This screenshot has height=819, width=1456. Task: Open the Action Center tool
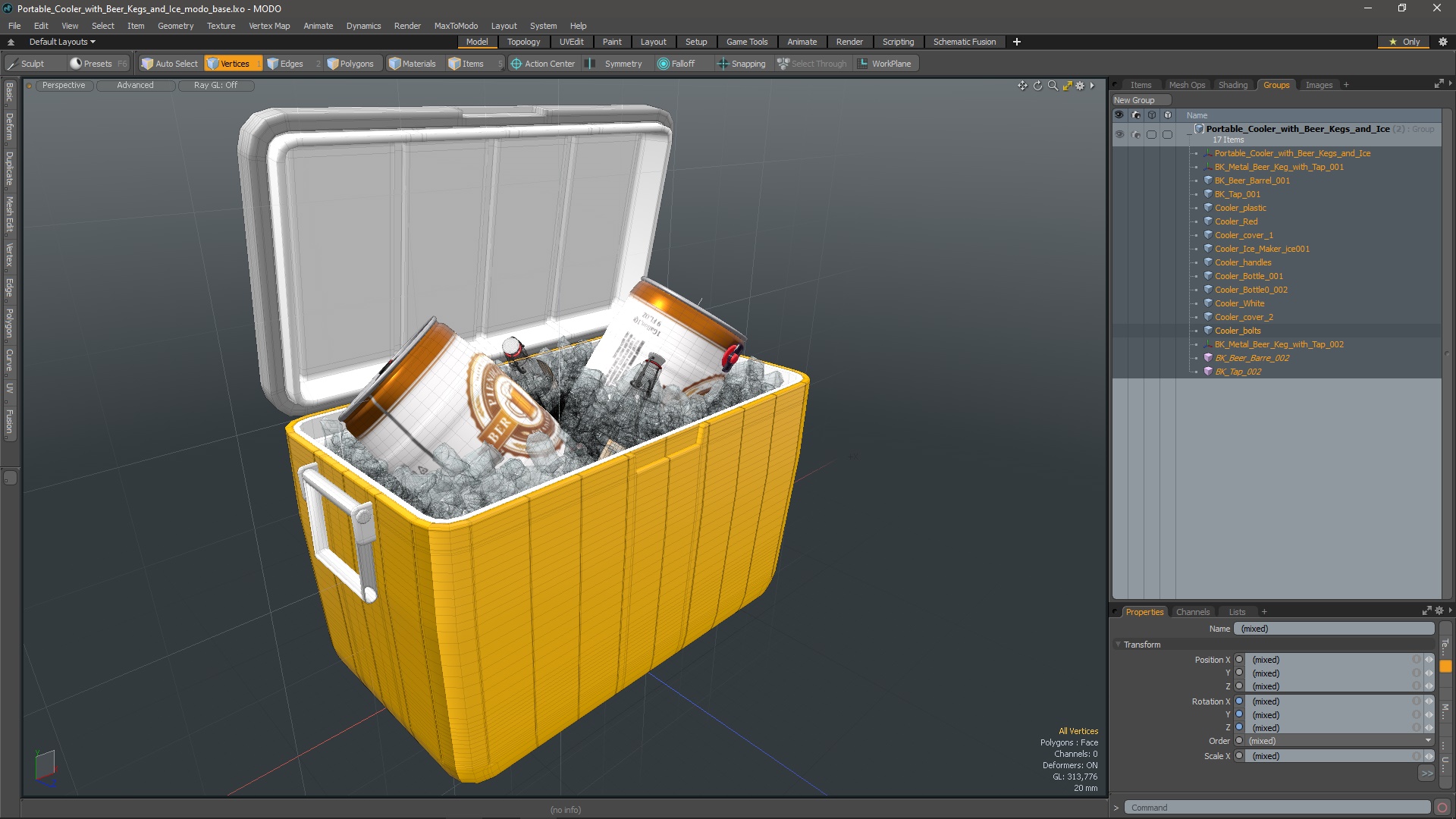point(542,64)
